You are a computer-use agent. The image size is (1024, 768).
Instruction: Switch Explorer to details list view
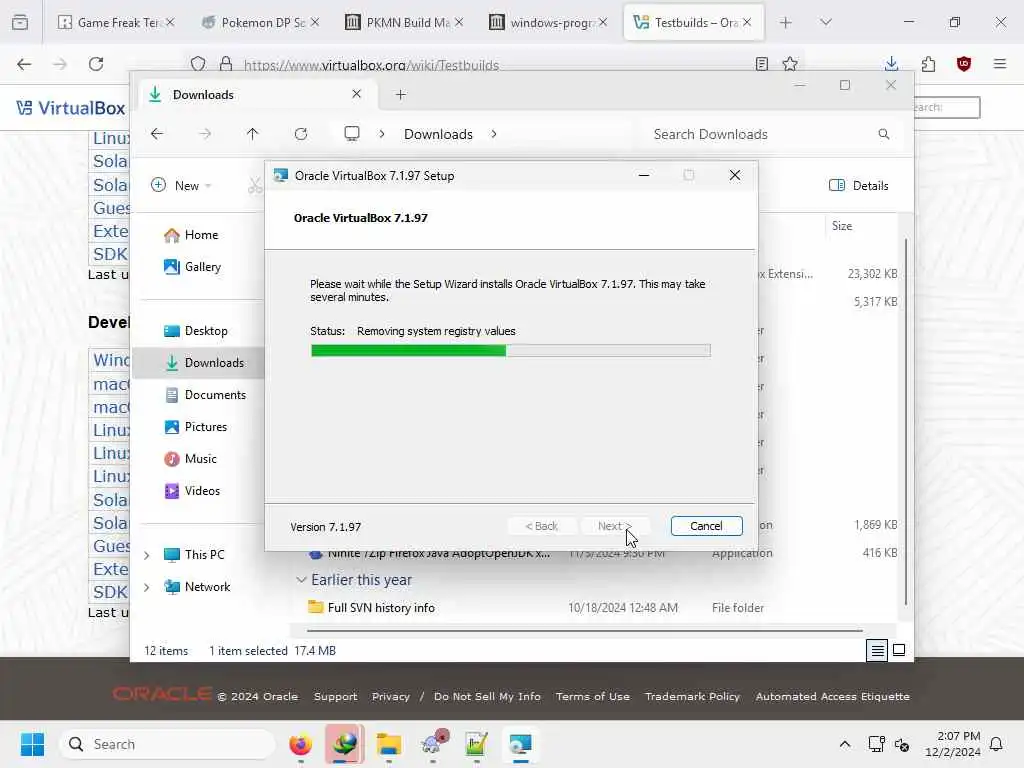coord(877,650)
